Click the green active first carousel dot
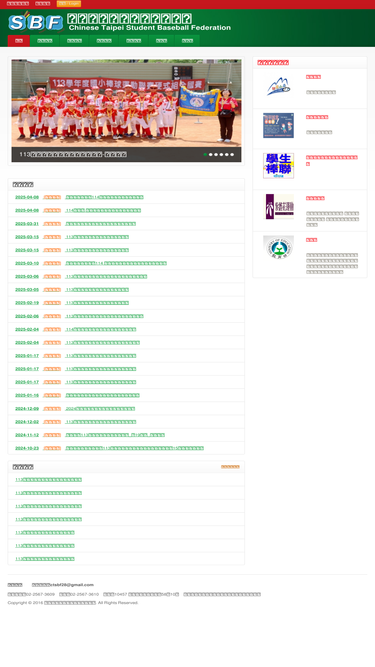 205,154
